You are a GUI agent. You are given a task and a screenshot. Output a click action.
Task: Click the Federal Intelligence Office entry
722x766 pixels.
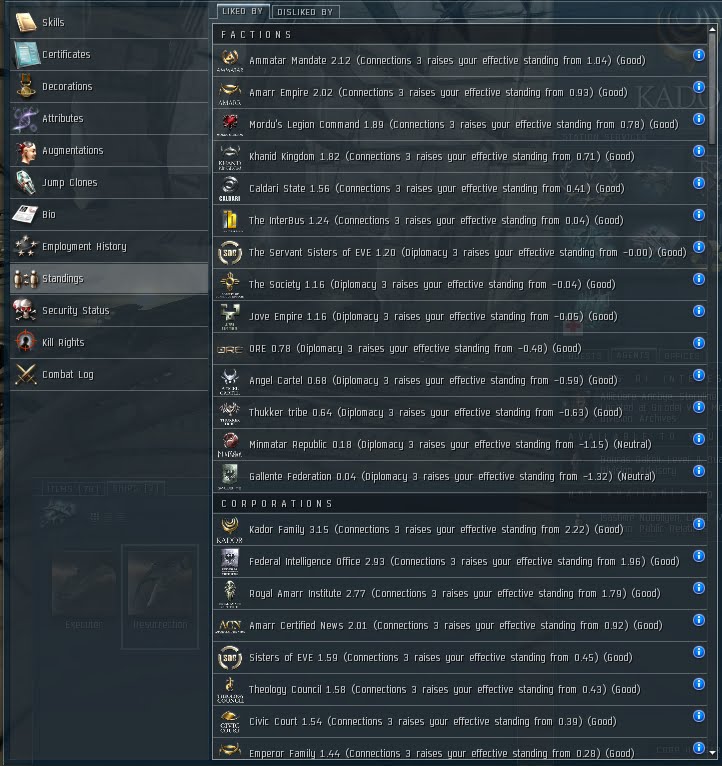point(460,561)
